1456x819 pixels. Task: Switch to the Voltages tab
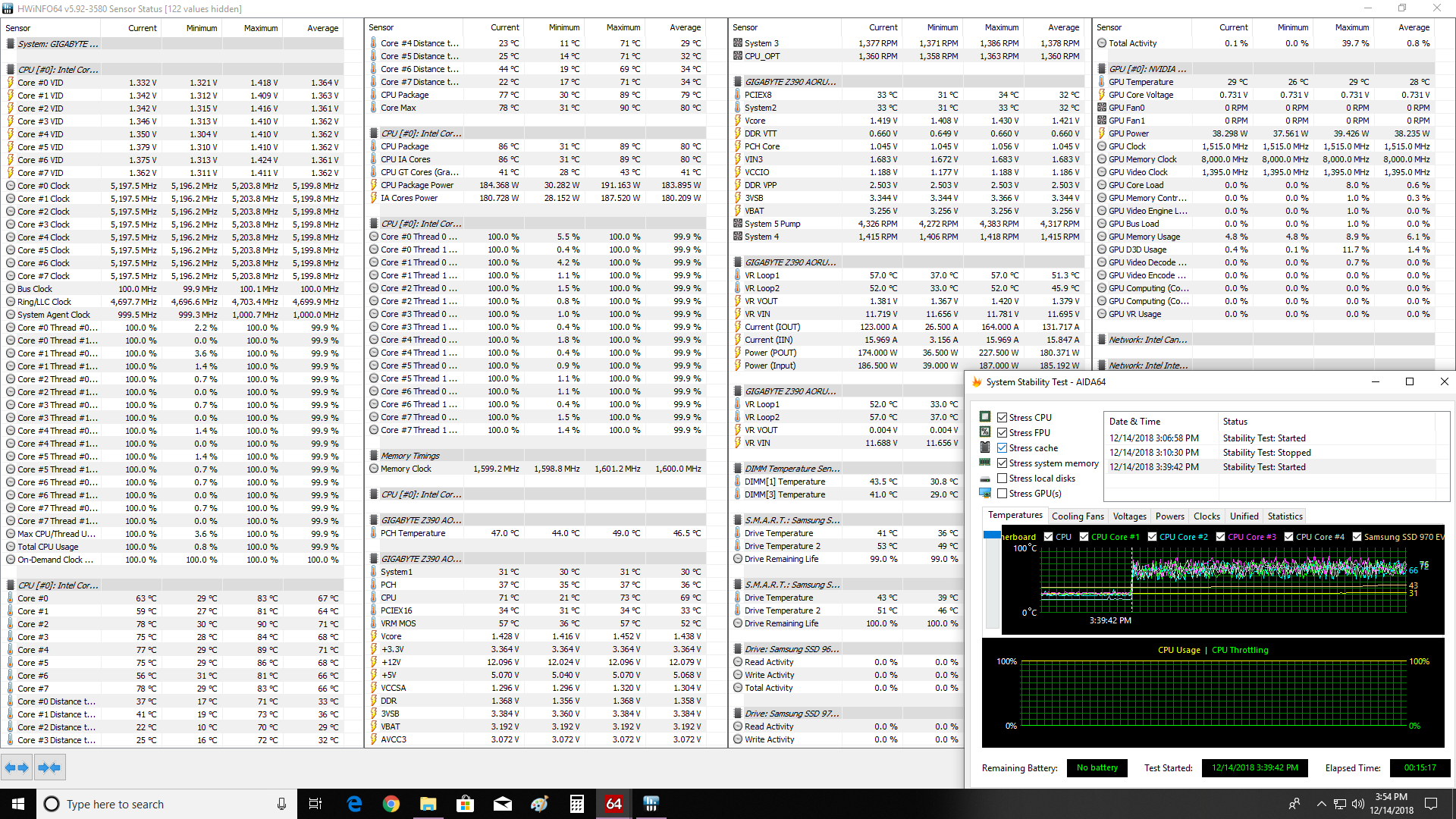[x=1129, y=516]
